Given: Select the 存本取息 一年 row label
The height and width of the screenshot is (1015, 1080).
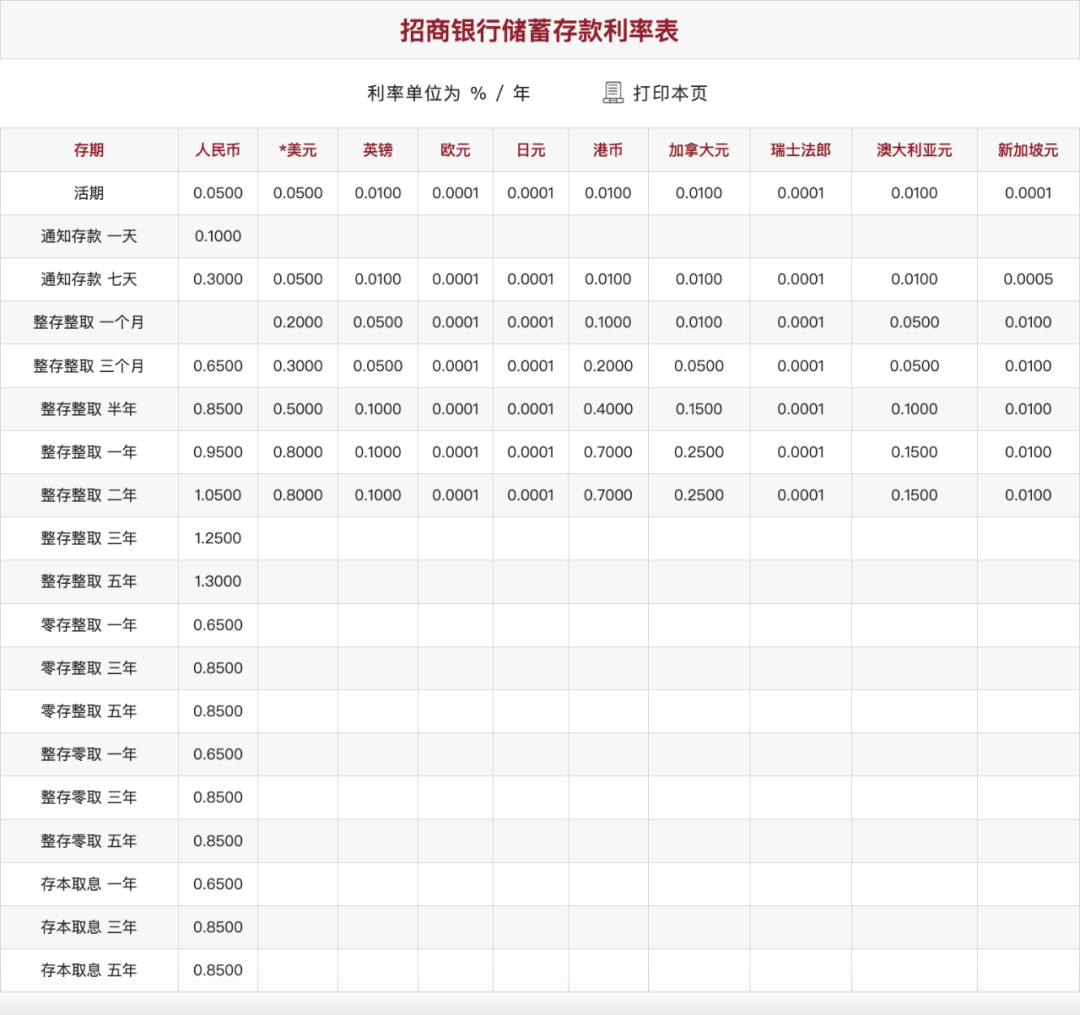Looking at the screenshot, I should pyautogui.click(x=89, y=883).
